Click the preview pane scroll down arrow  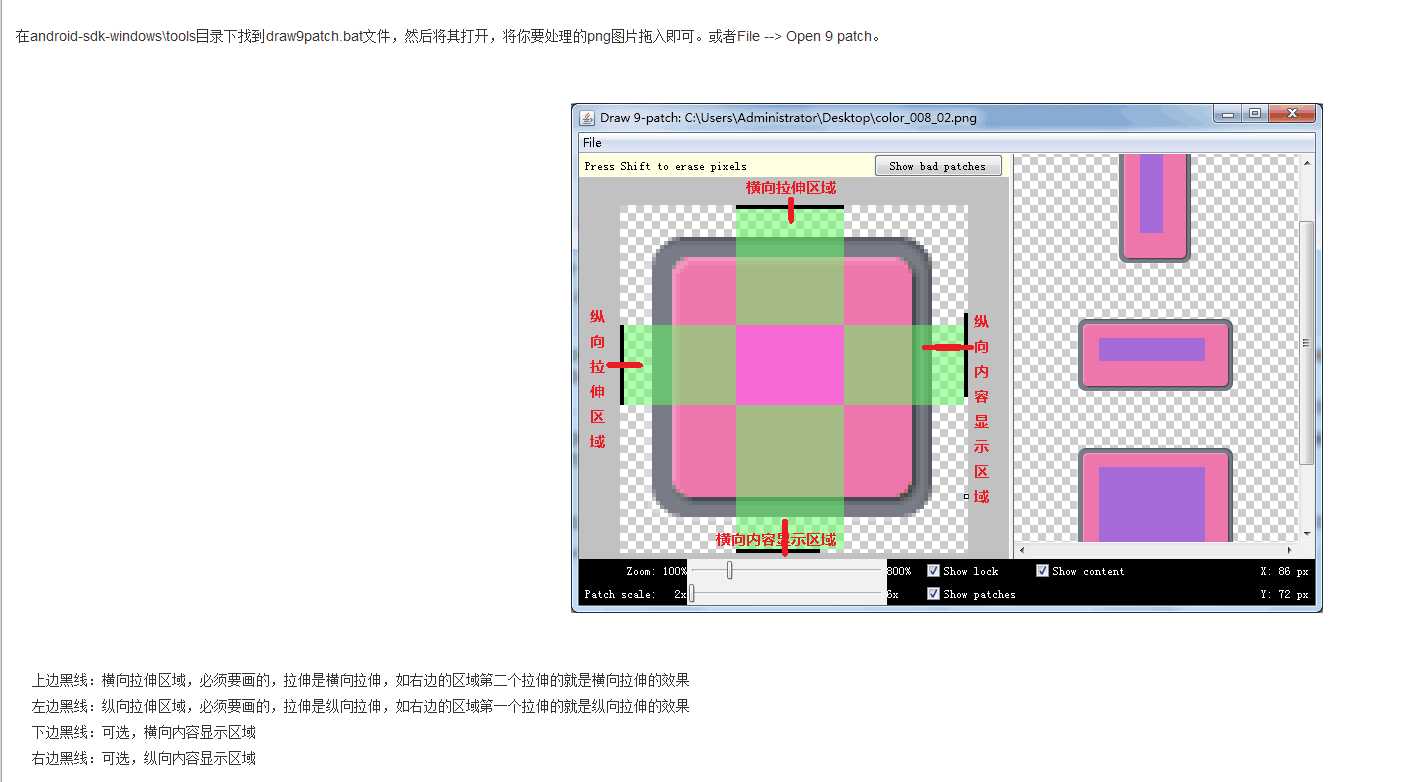click(1306, 535)
